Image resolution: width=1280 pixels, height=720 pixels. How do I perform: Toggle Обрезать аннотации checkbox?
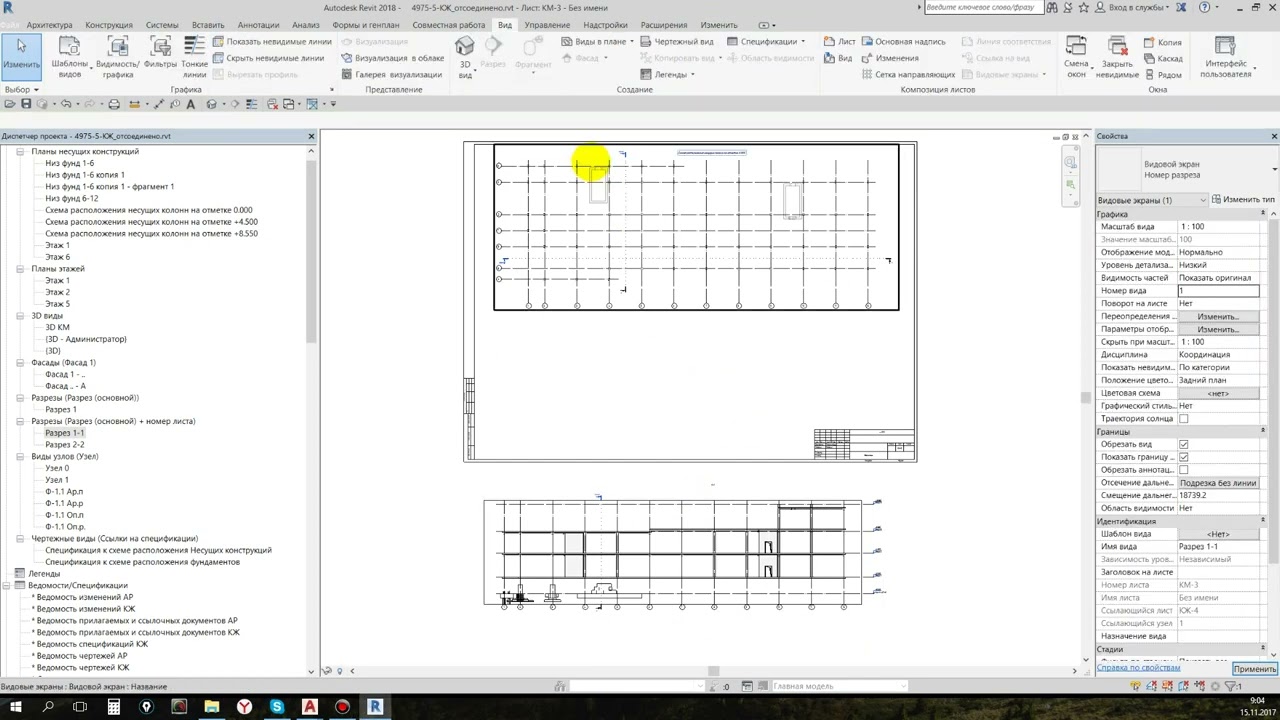pyautogui.click(x=1184, y=470)
